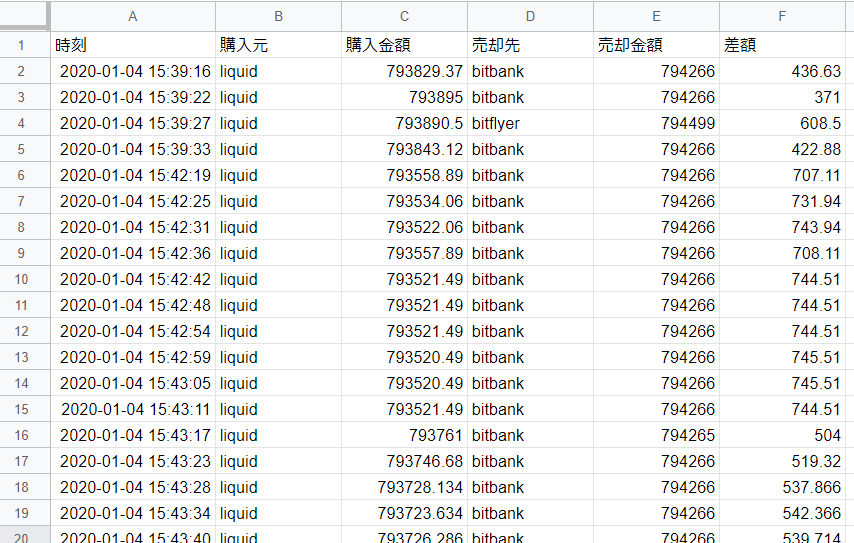Select column E header
854x543 pixels.
[656, 16]
